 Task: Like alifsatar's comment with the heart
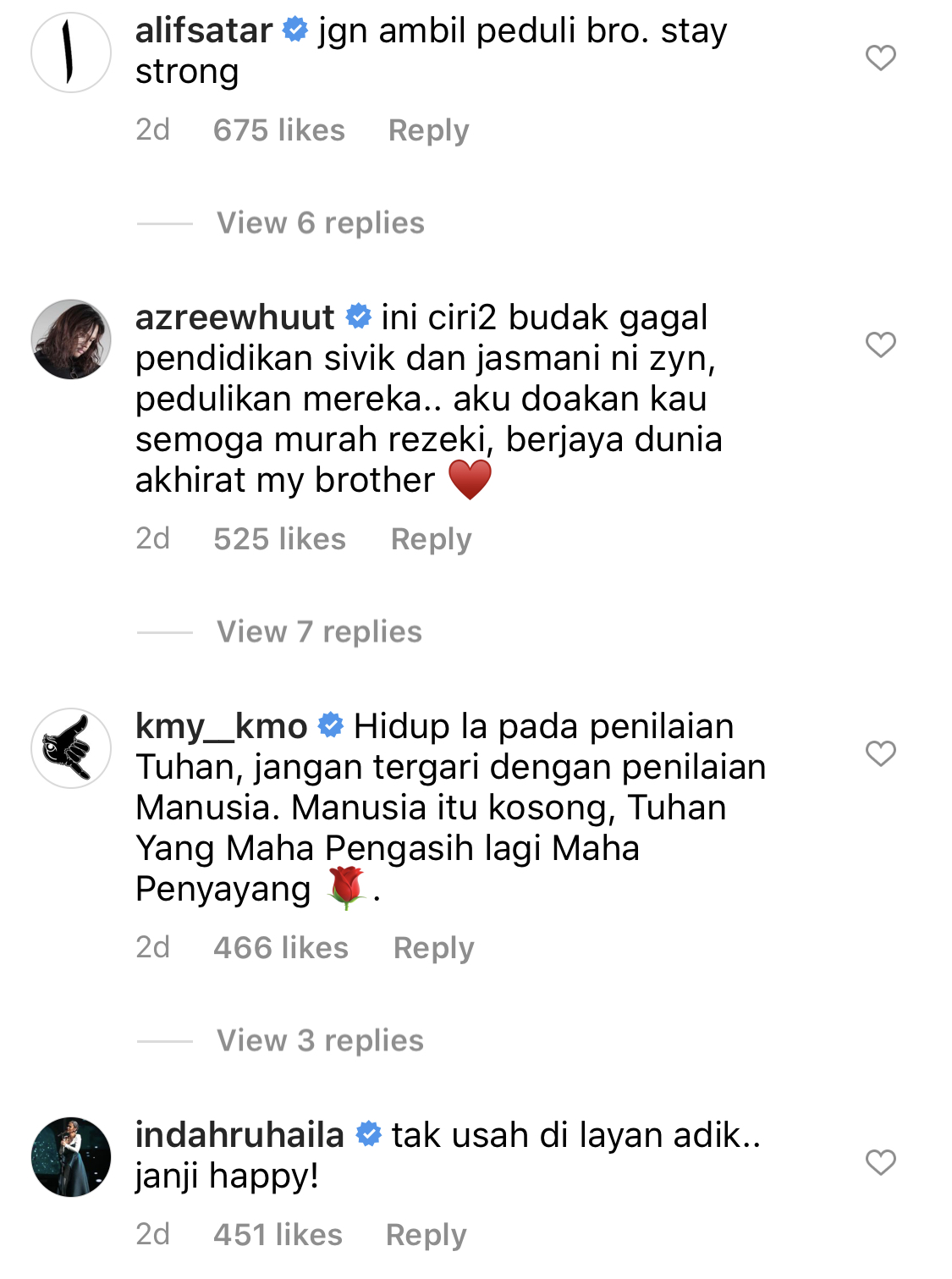[x=880, y=58]
